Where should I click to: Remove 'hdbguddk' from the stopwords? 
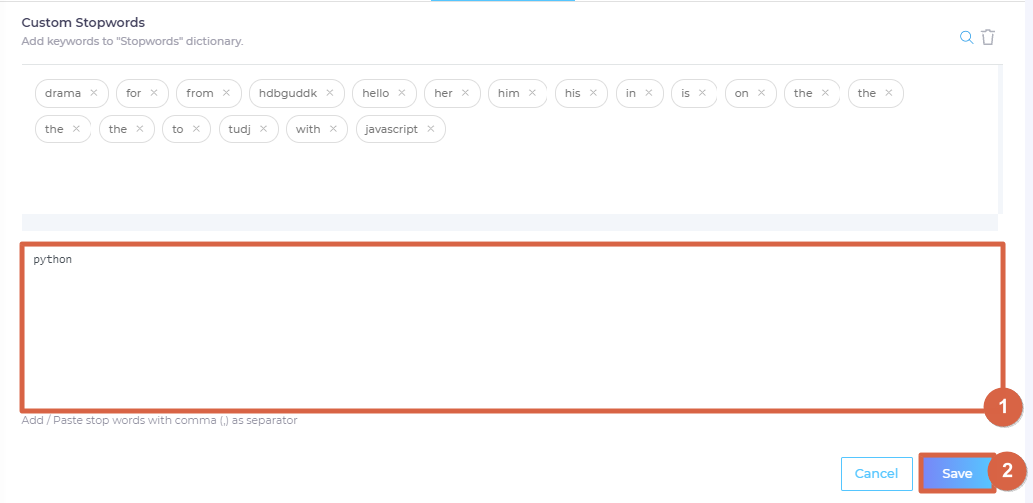[330, 93]
